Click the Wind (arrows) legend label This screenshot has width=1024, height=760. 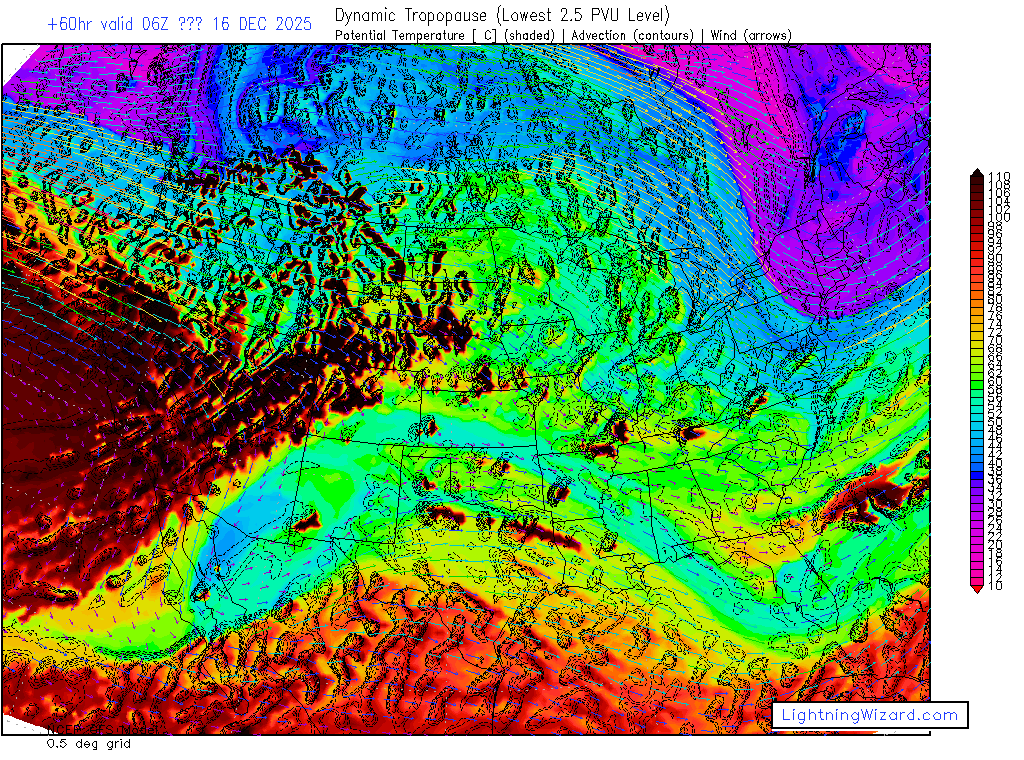tap(750, 35)
